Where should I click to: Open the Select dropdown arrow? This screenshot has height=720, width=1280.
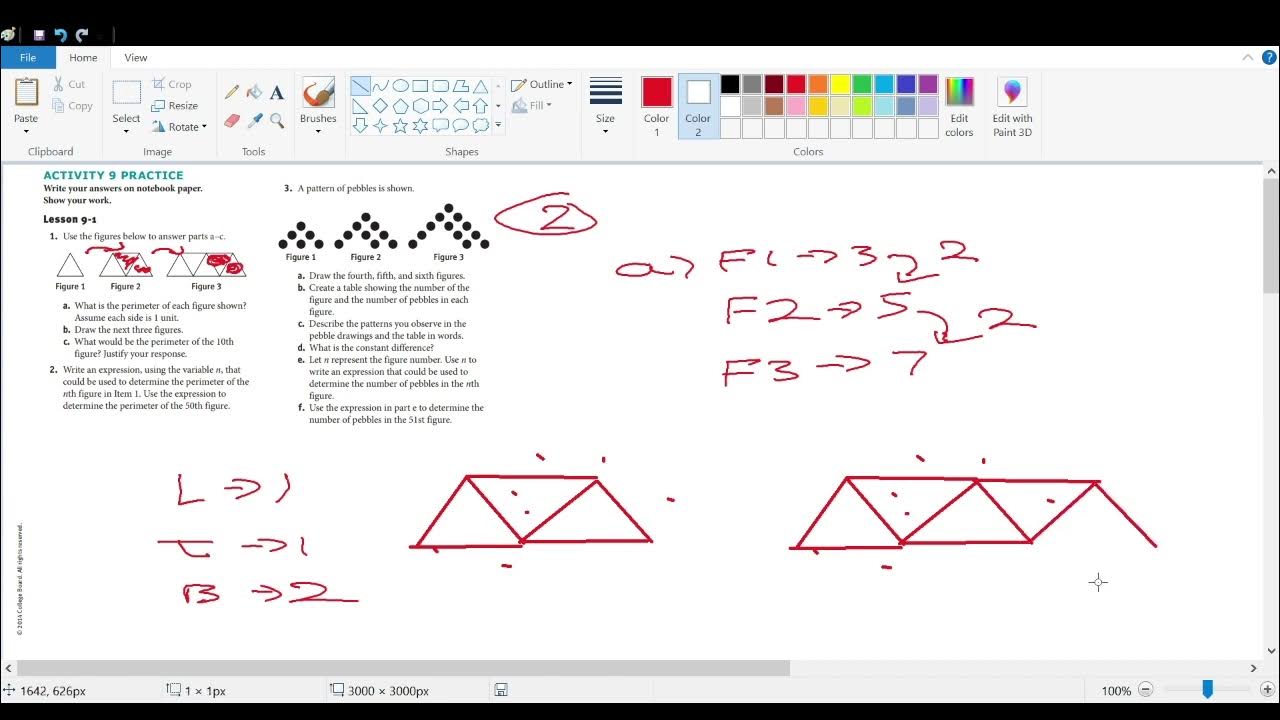(x=126, y=130)
